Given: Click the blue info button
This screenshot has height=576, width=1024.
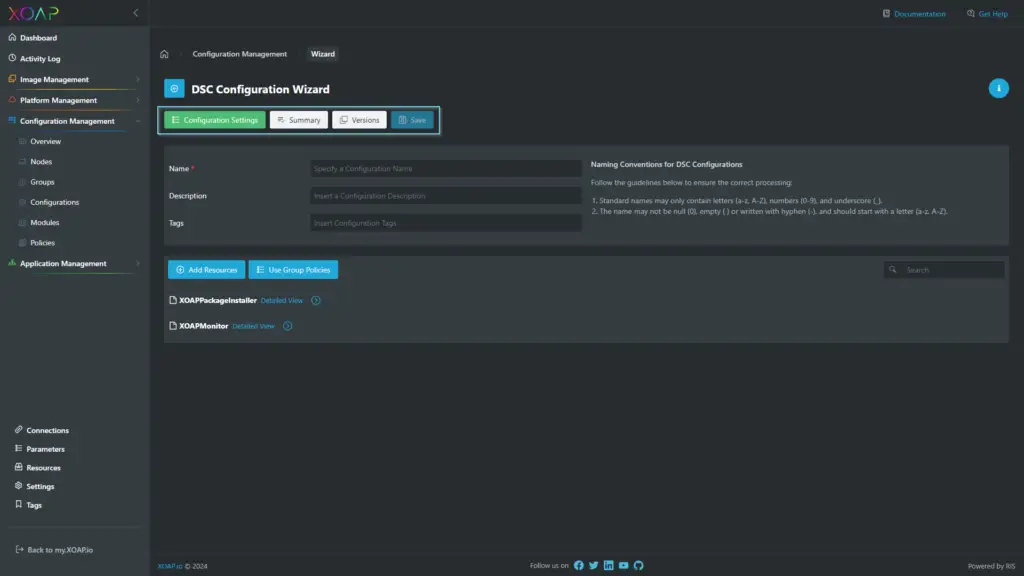Looking at the screenshot, I should point(999,88).
